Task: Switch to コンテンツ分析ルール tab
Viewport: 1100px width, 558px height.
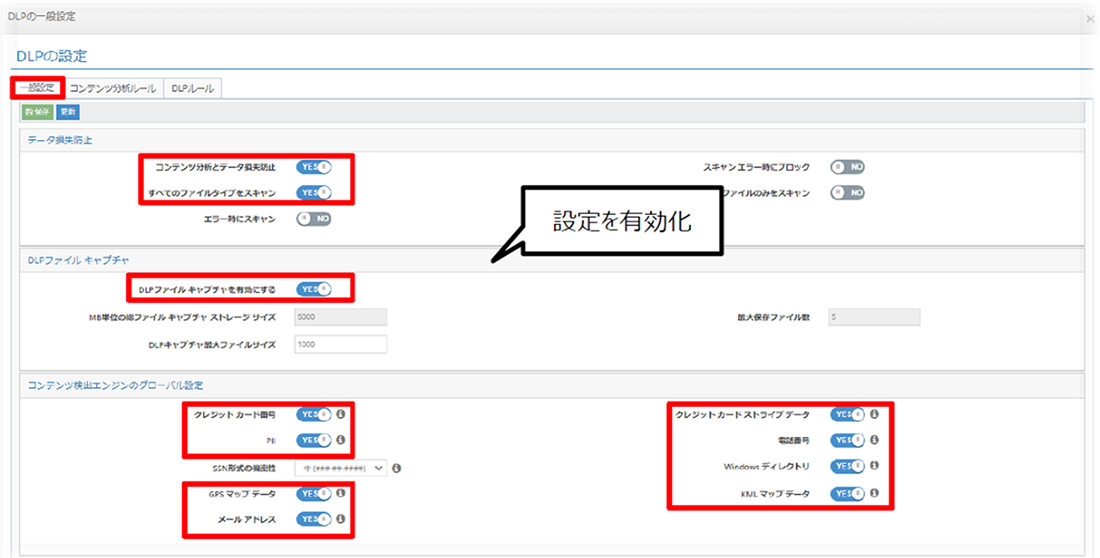Action: point(113,88)
